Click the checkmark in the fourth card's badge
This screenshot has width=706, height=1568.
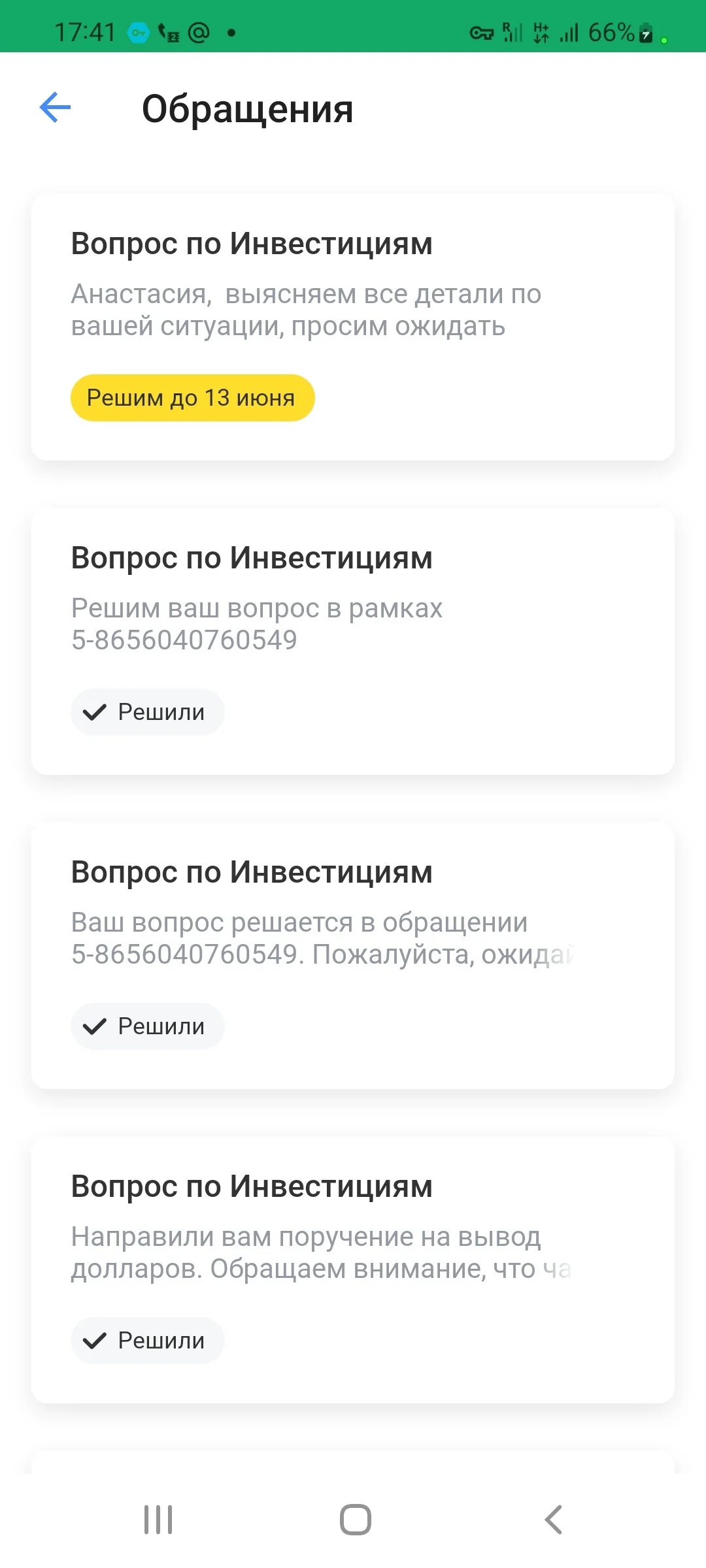coord(95,1341)
